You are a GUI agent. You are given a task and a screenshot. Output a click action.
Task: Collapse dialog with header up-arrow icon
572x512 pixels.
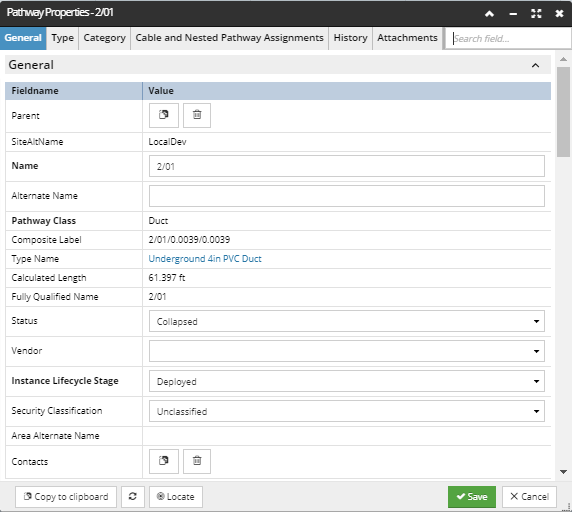click(489, 14)
